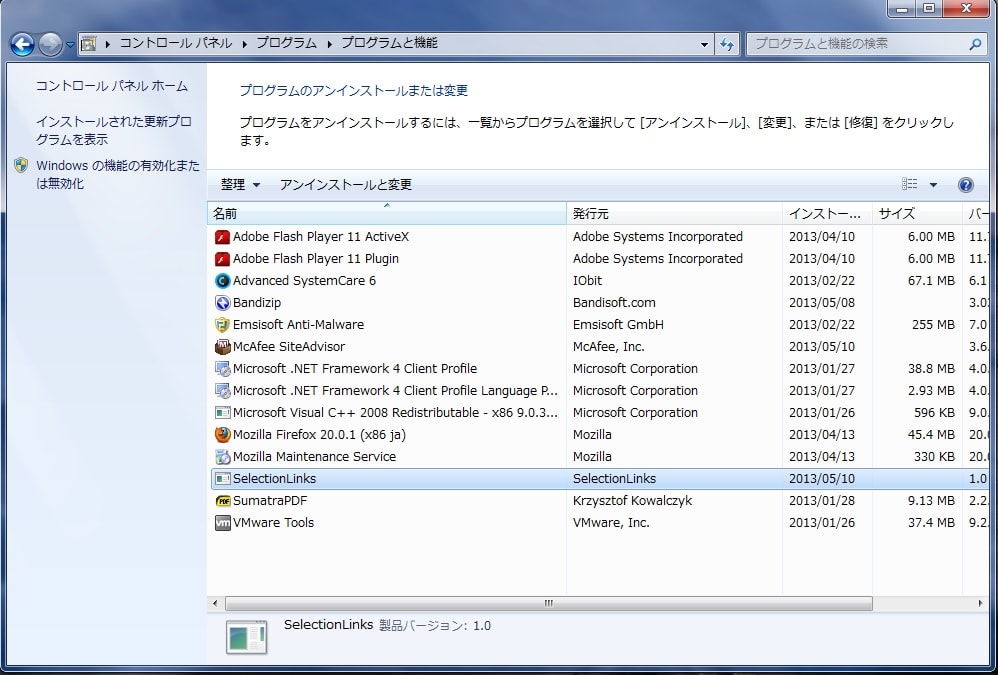Expand the breadcrumb arrow before コントロール パネル
Viewport: 998px width, 675px height.
(x=108, y=44)
